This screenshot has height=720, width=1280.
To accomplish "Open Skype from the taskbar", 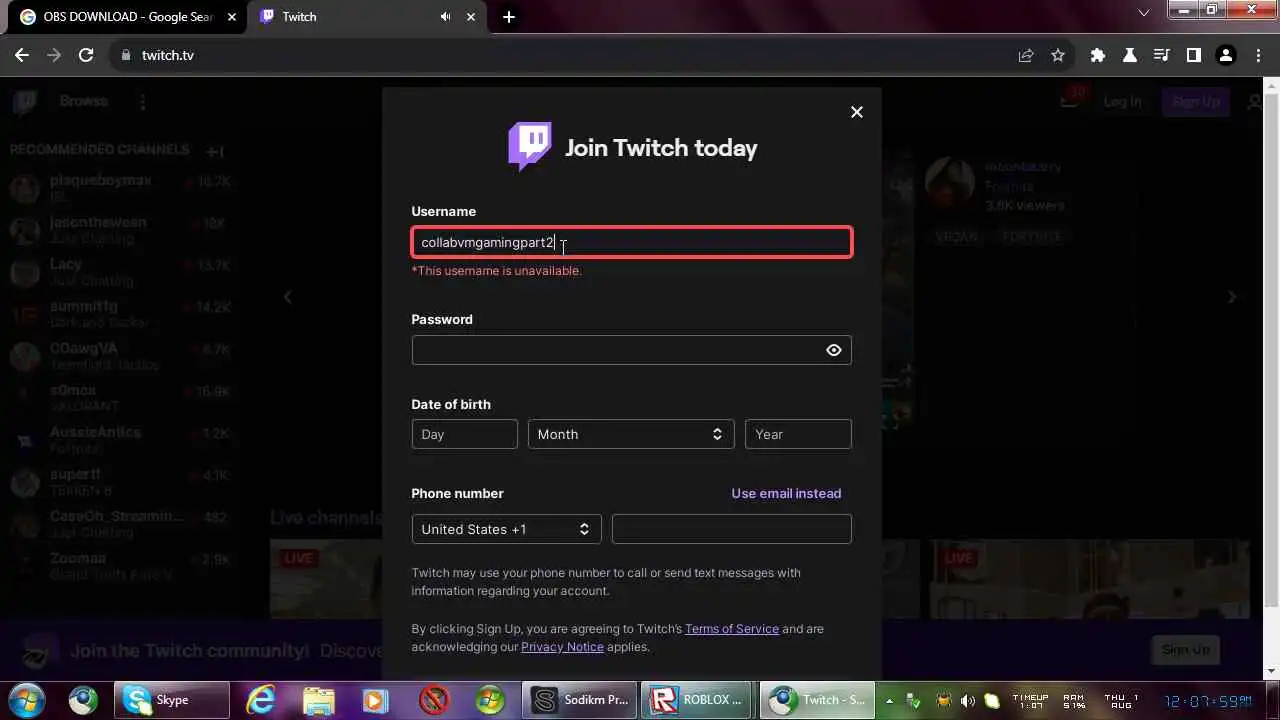I will pos(171,700).
